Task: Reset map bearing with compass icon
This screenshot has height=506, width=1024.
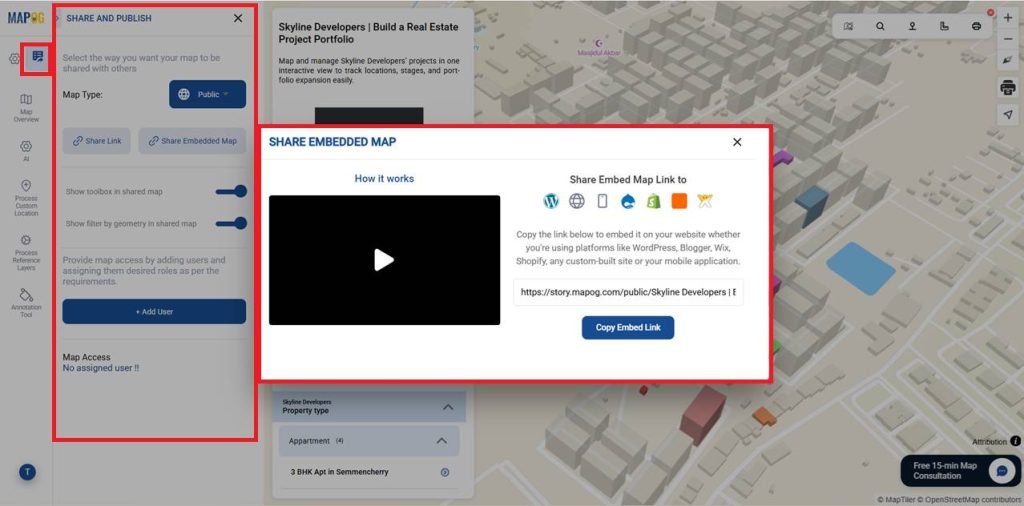Action: (1008, 60)
